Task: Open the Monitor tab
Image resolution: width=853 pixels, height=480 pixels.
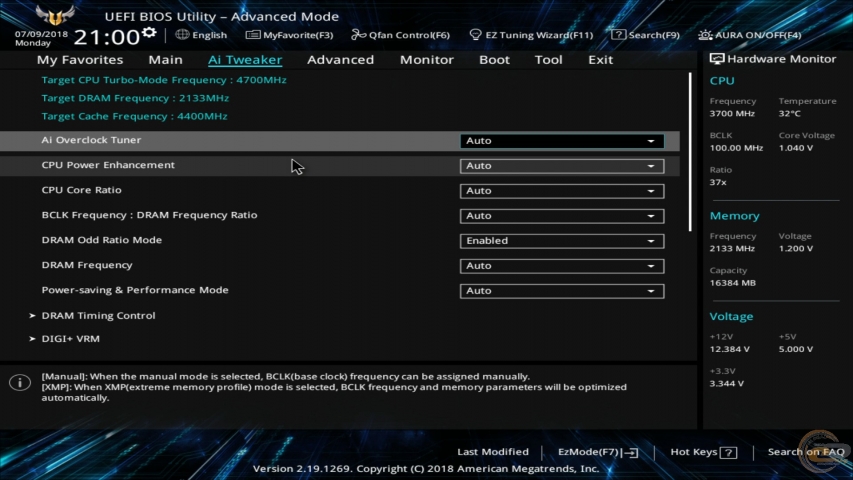Action: [426, 60]
